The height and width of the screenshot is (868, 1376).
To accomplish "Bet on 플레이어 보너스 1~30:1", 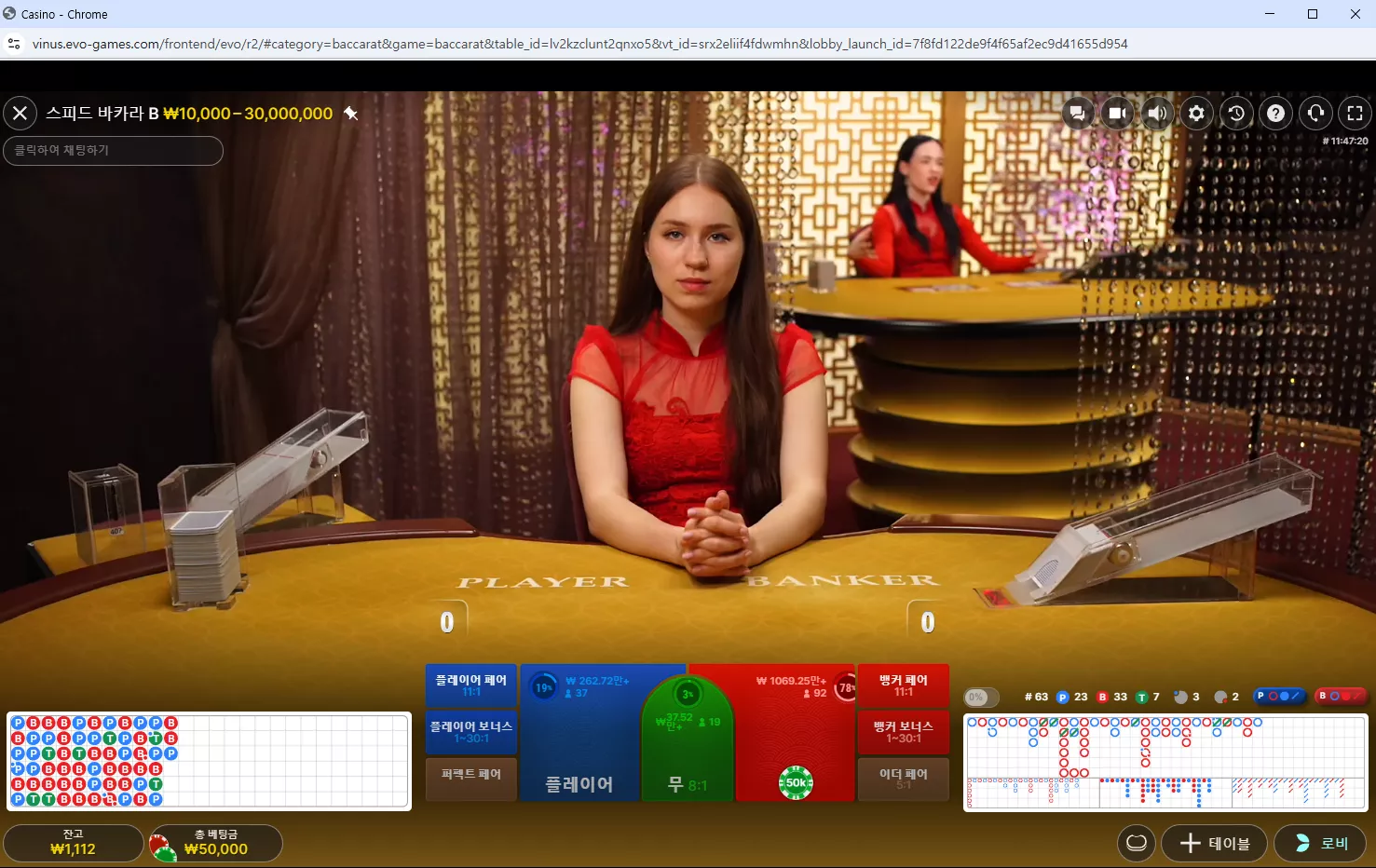I will pos(471,732).
